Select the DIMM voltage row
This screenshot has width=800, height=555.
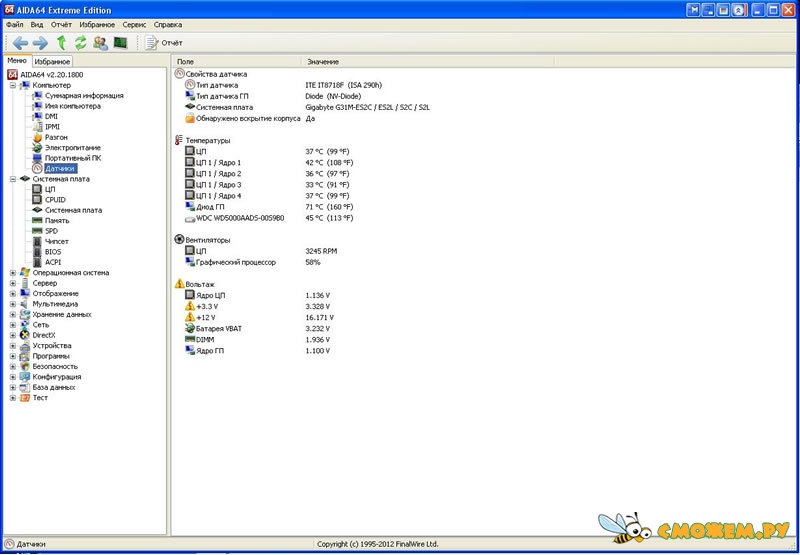(257, 339)
